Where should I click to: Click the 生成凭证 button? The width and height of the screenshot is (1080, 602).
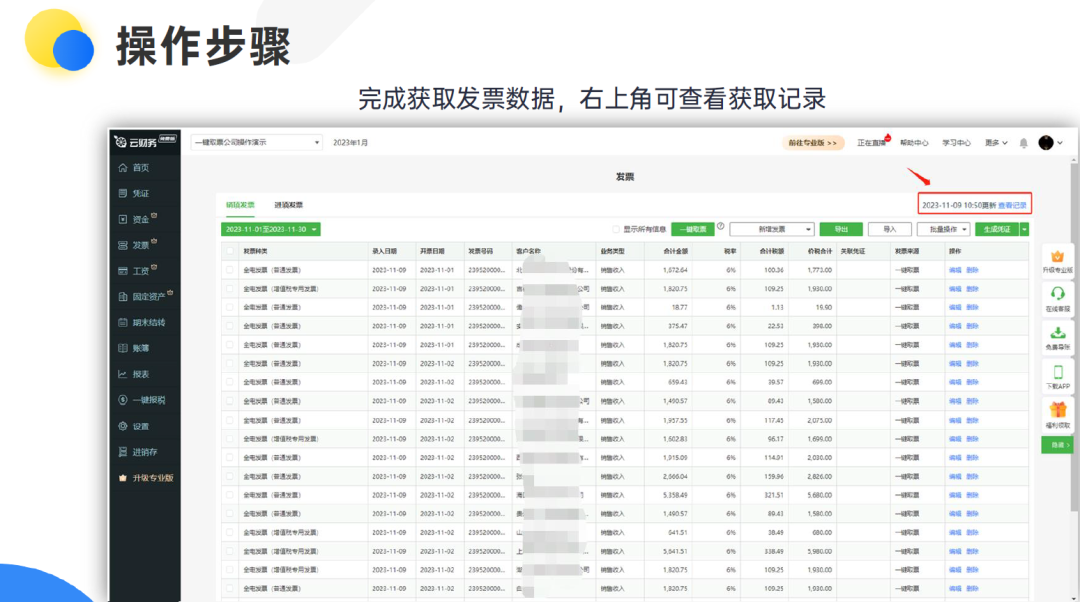(997, 229)
